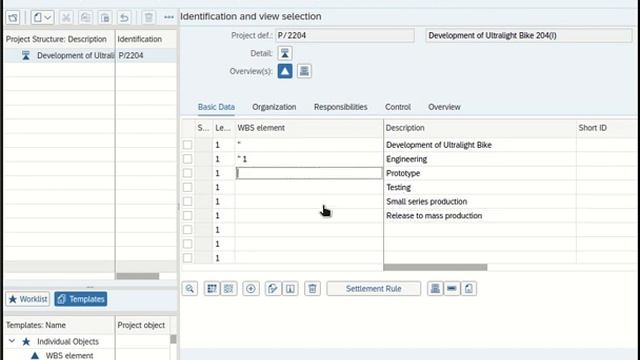Click the network overview icon beside Overview(s)
The width and height of the screenshot is (640, 360).
pyautogui.click(x=304, y=71)
